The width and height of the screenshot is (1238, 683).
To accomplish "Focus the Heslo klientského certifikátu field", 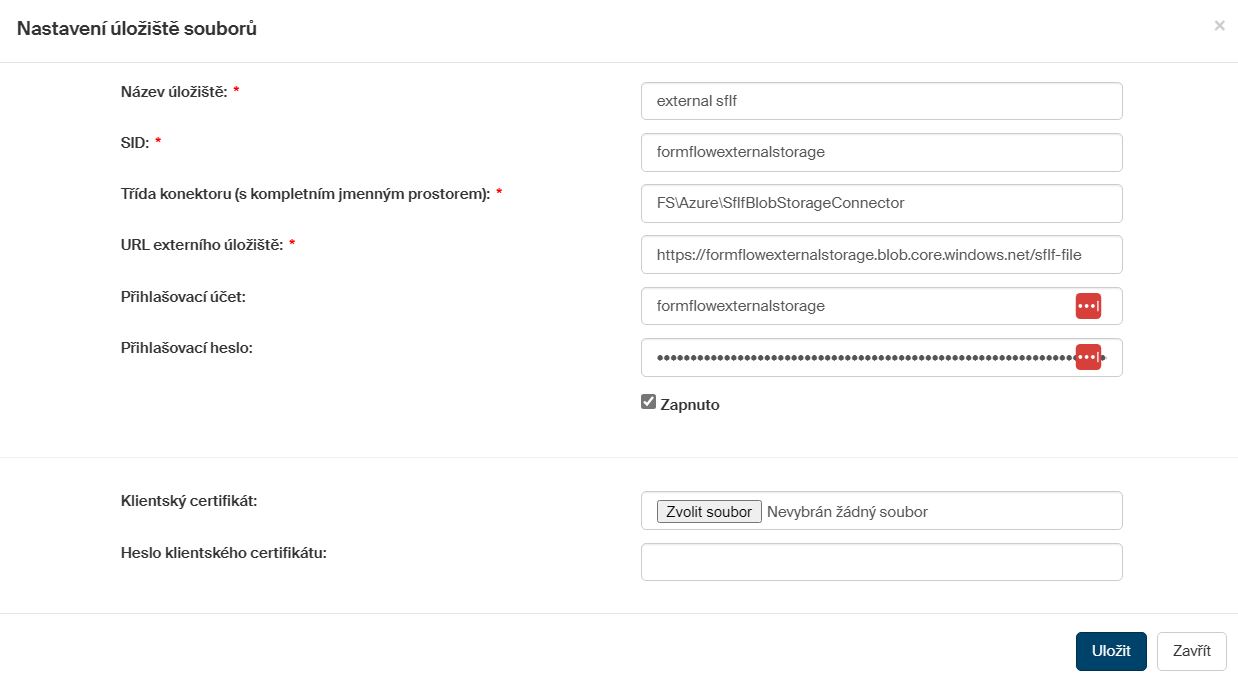I will (x=880, y=562).
